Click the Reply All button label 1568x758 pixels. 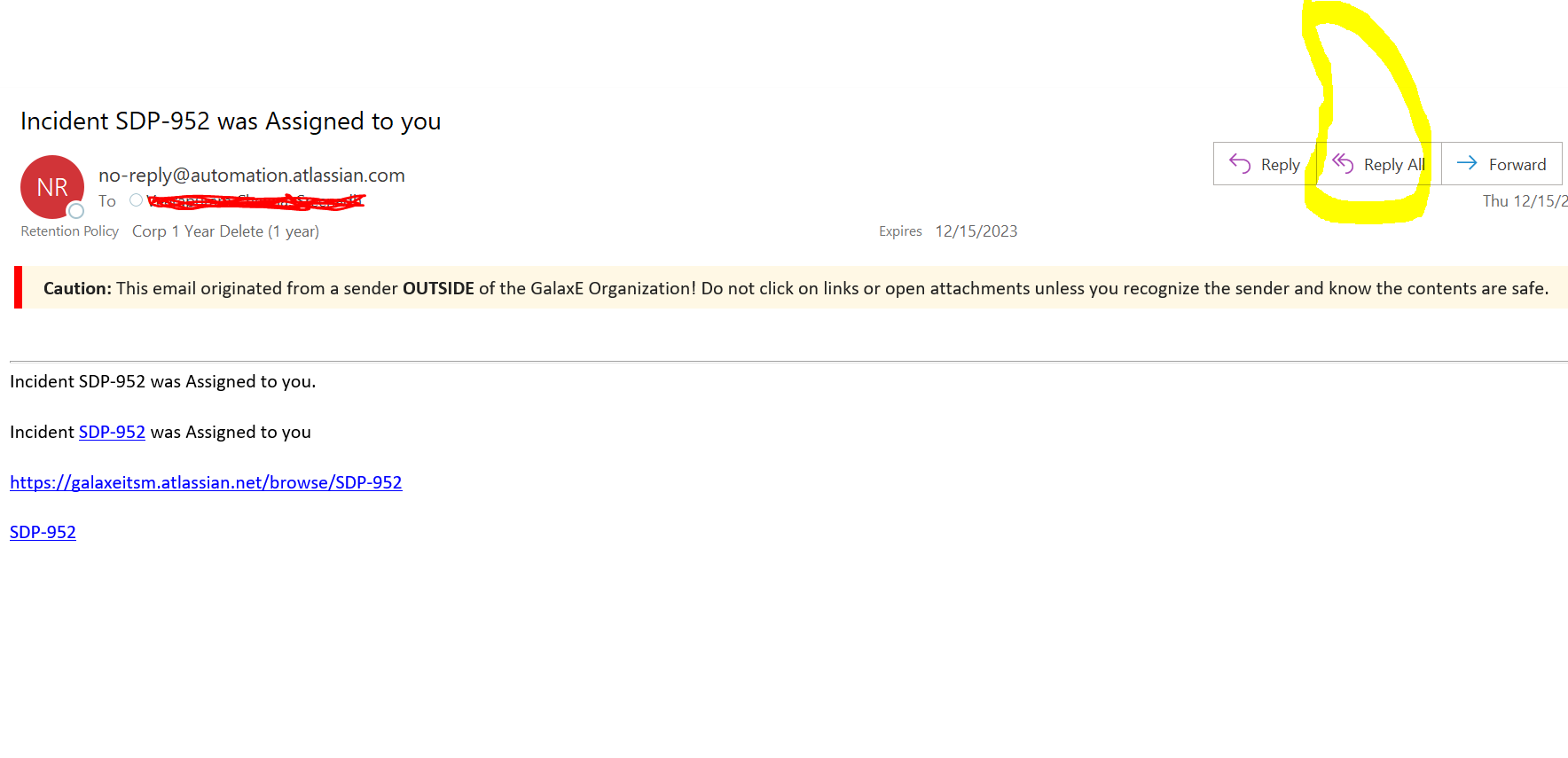[x=1394, y=165]
